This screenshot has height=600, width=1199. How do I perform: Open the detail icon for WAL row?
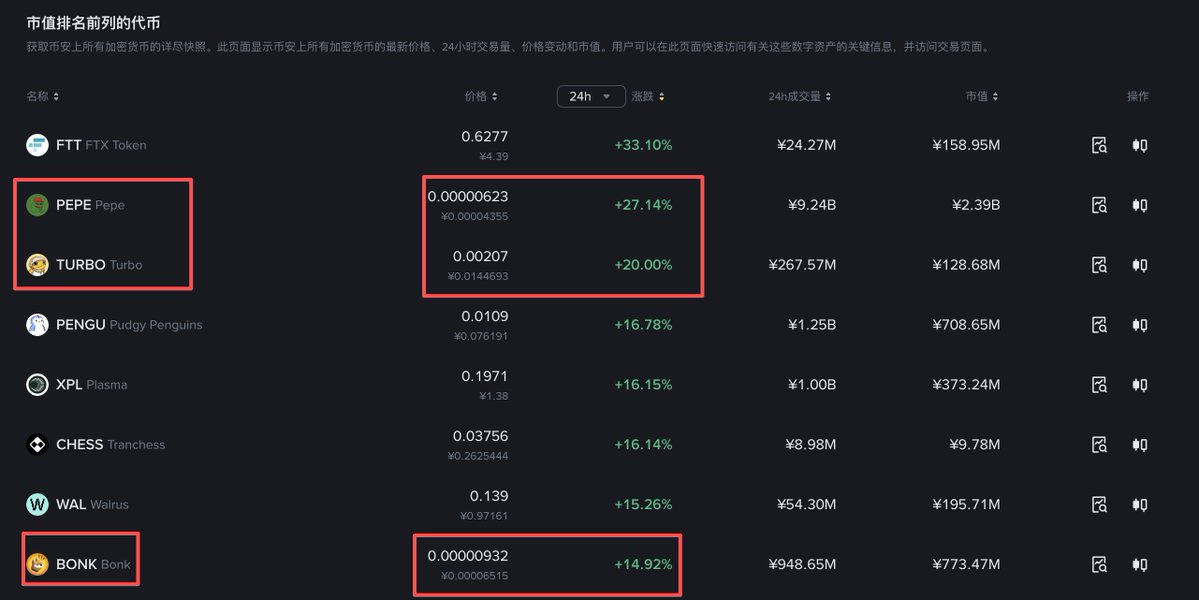(1099, 505)
